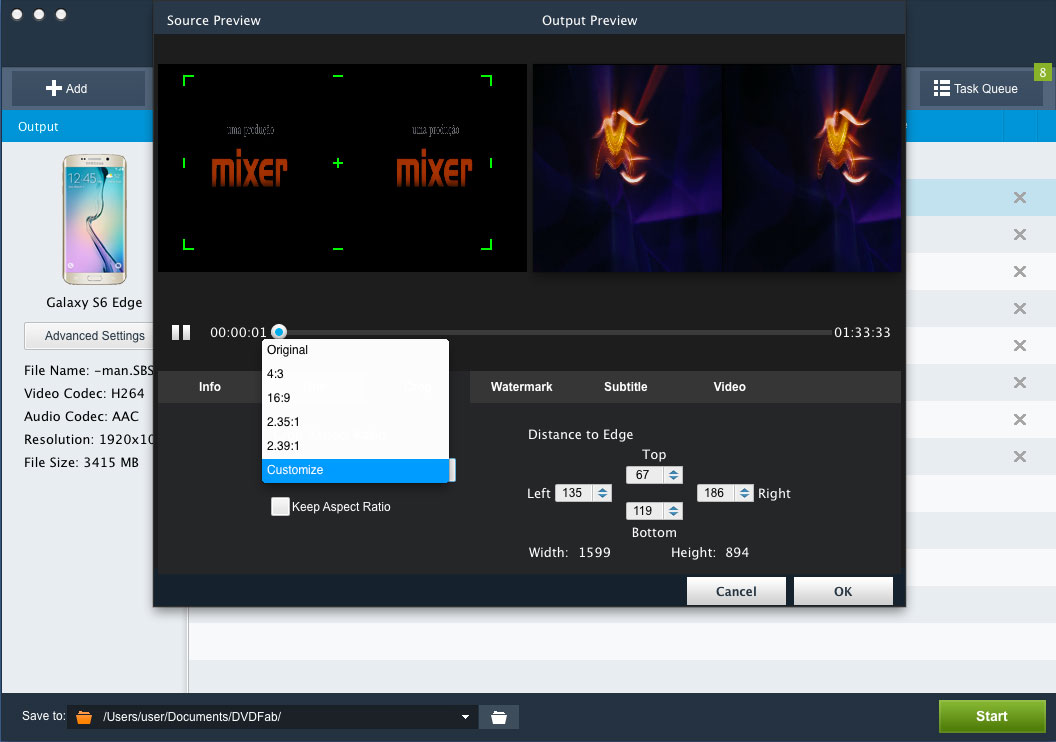Click the Output column header
1056x742 pixels.
38,127
